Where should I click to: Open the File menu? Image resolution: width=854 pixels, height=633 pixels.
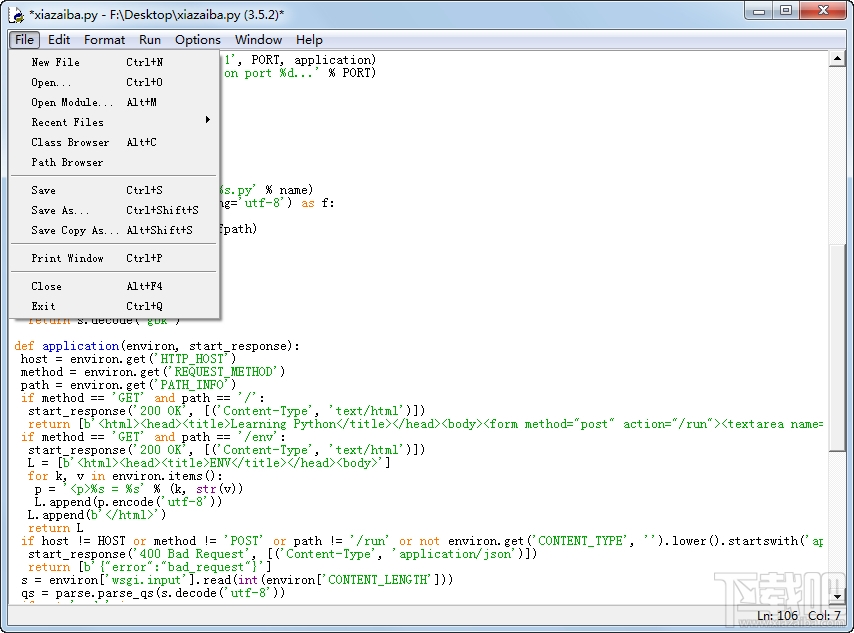pos(24,40)
